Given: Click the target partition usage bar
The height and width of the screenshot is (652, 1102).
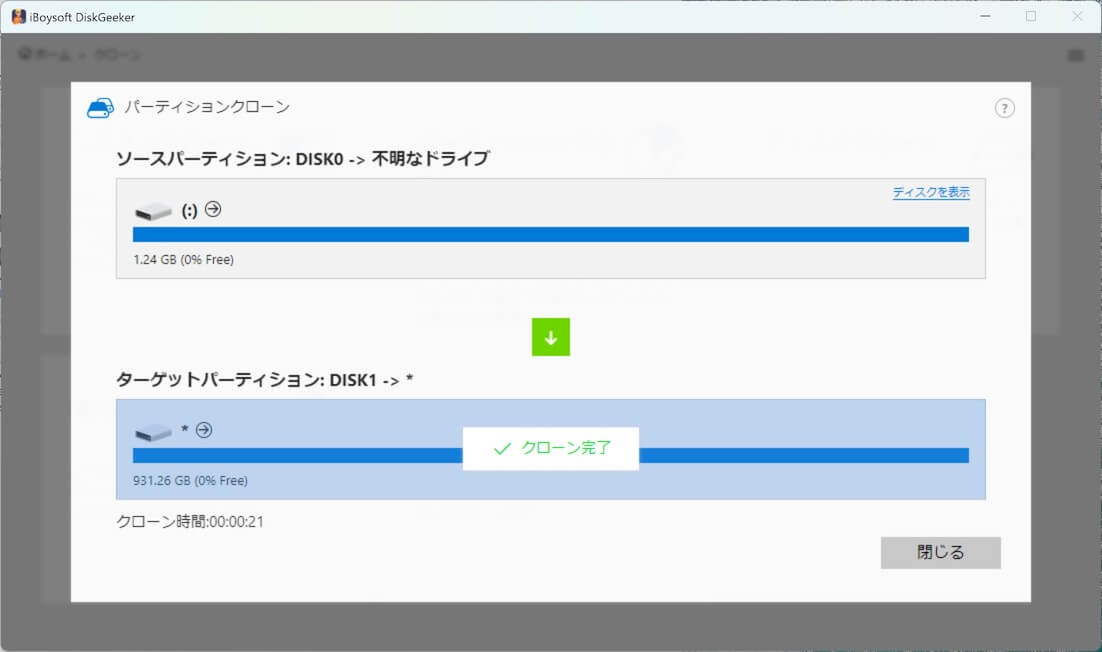Looking at the screenshot, I should click(550, 455).
